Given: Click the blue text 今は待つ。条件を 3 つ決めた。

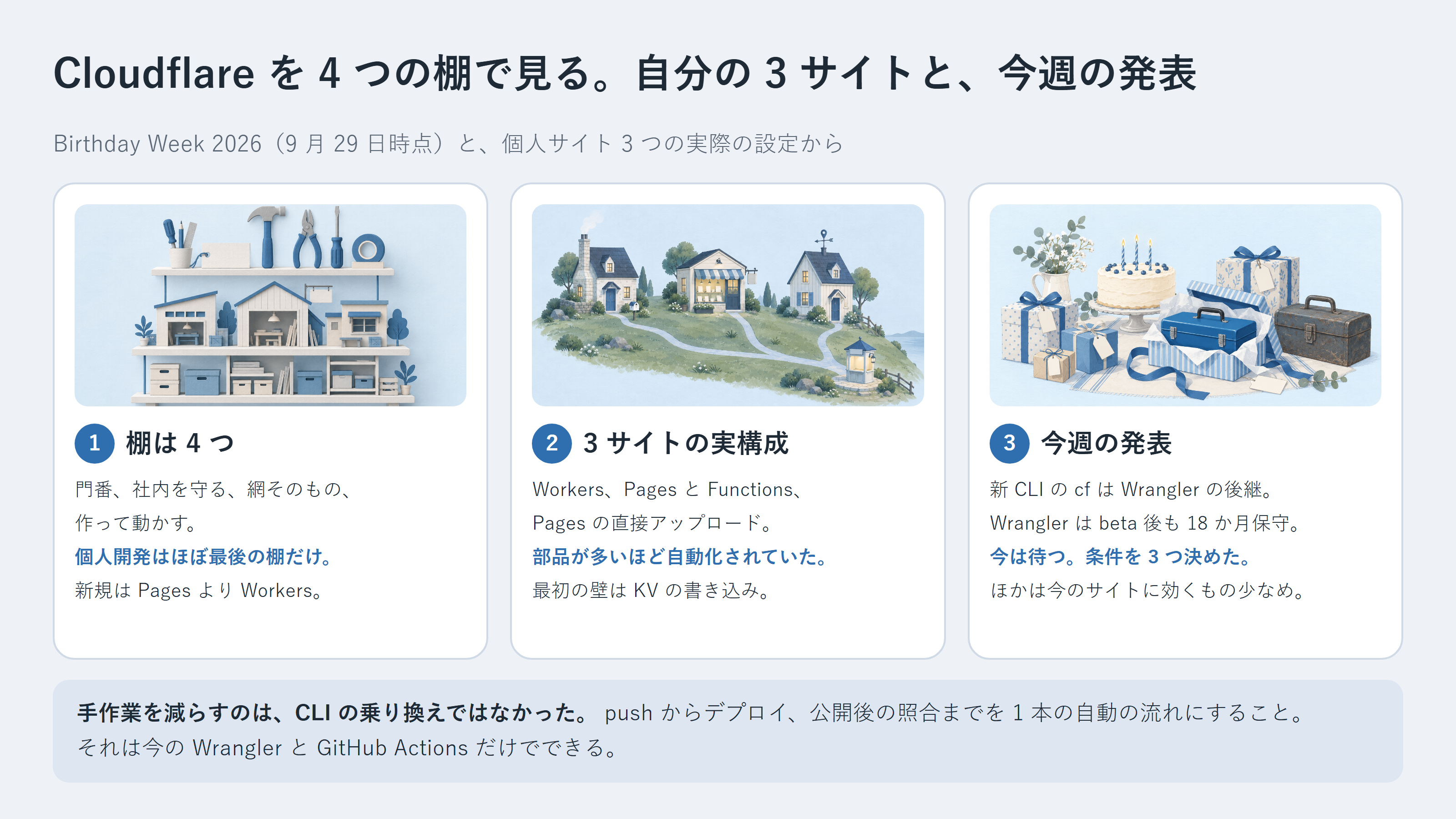Looking at the screenshot, I should [x=1121, y=557].
